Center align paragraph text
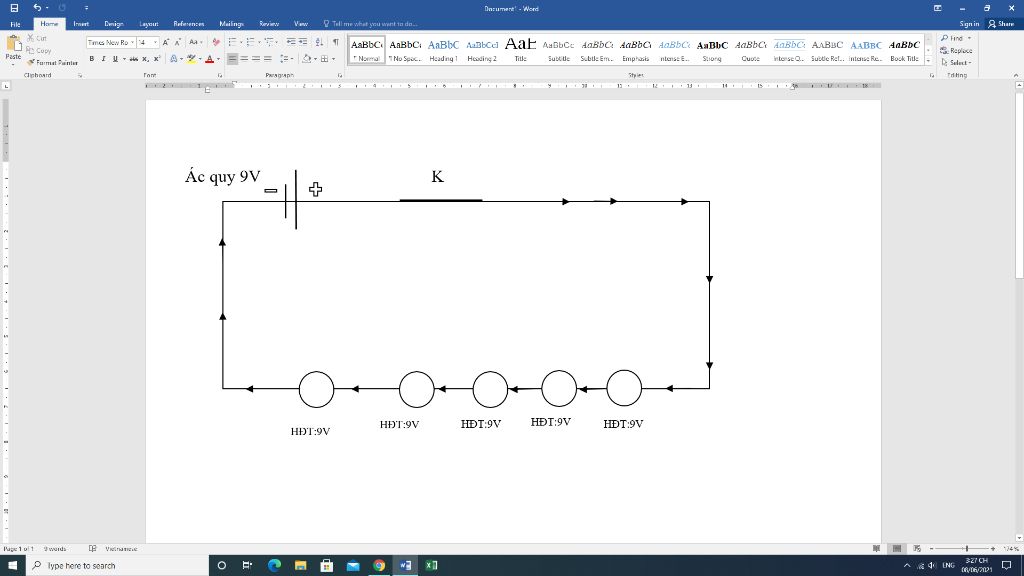 coord(244,59)
